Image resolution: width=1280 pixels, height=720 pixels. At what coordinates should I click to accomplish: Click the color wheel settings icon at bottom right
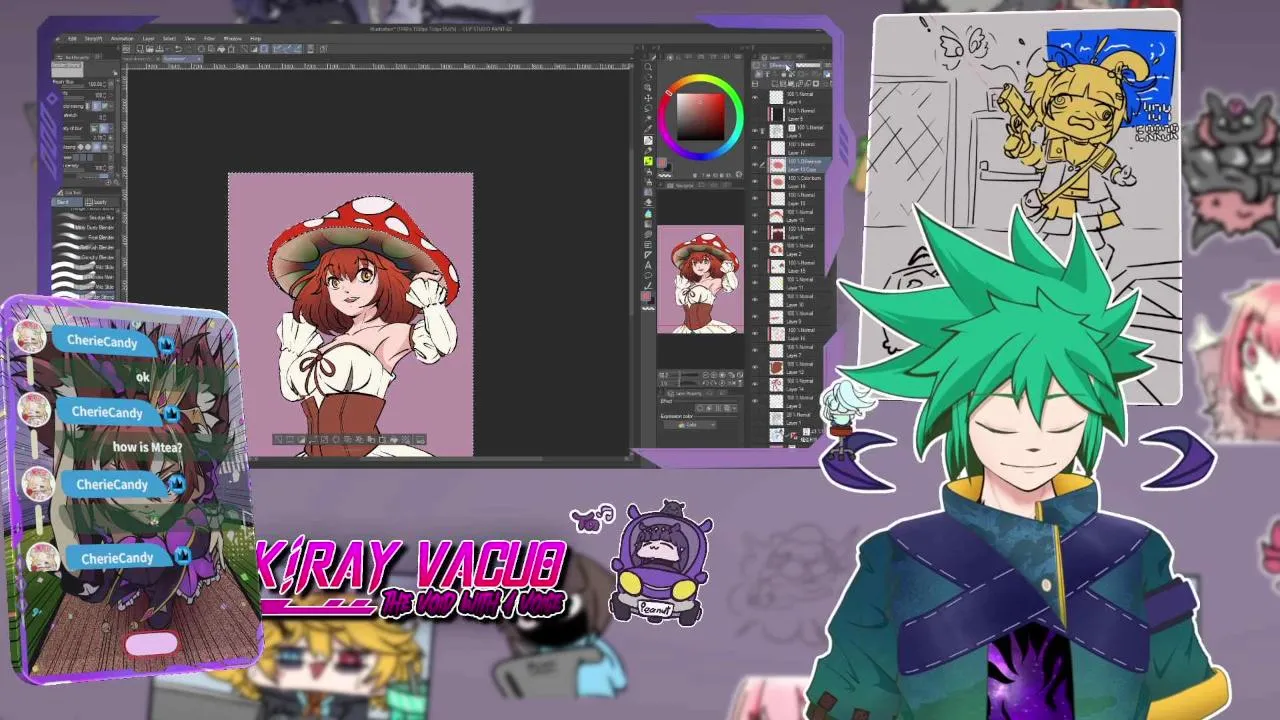tap(739, 175)
